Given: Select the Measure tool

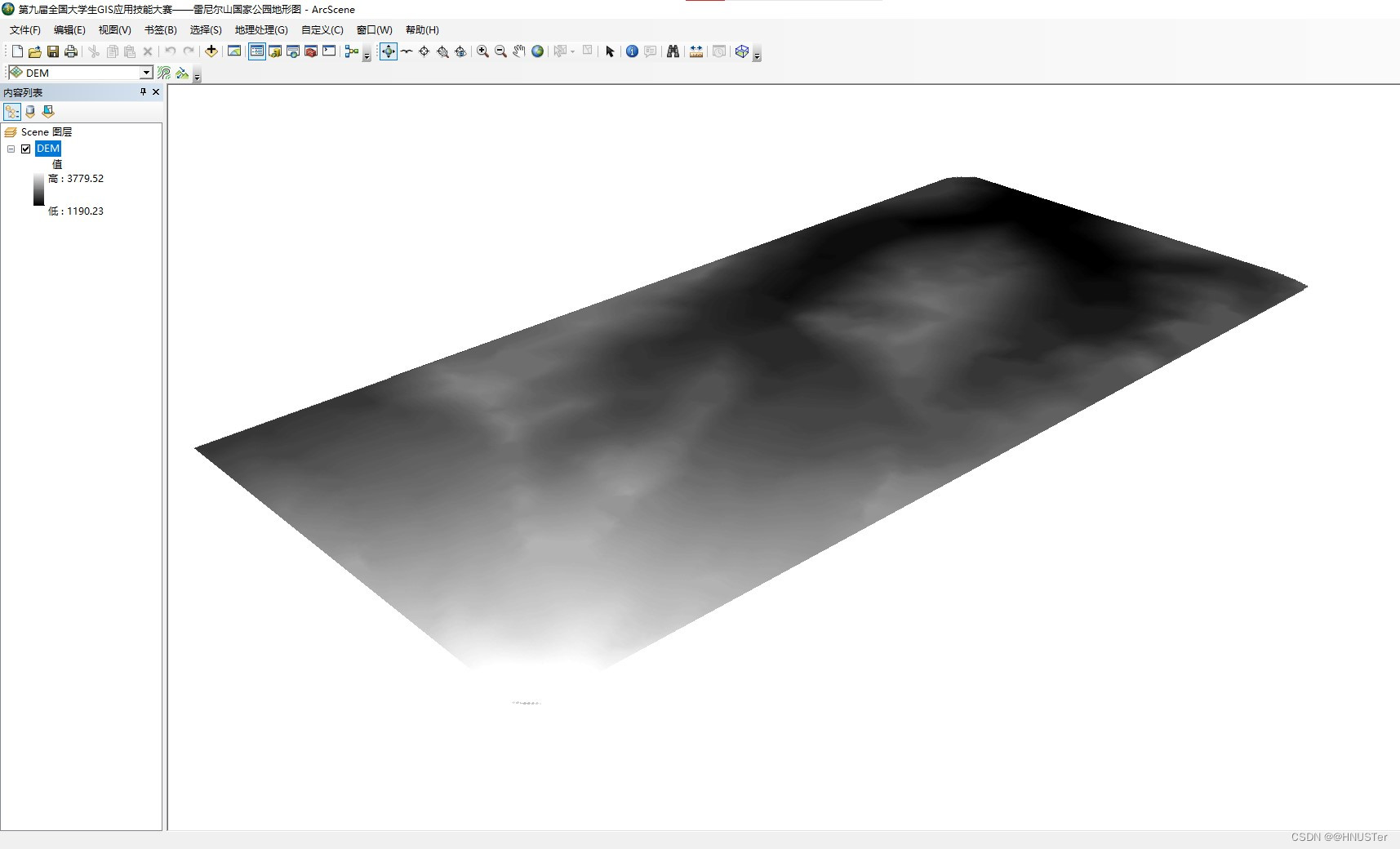Looking at the screenshot, I should tap(696, 51).
